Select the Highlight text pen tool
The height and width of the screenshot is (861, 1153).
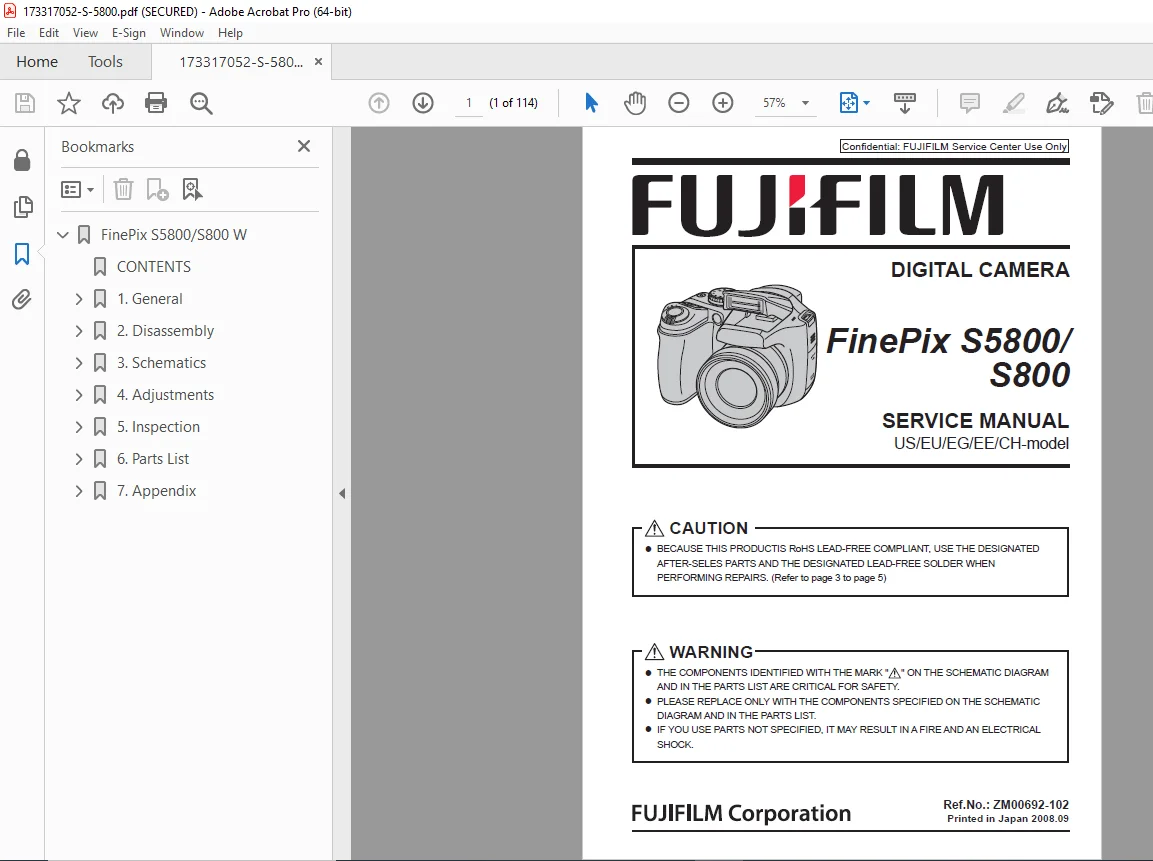pos(1014,103)
